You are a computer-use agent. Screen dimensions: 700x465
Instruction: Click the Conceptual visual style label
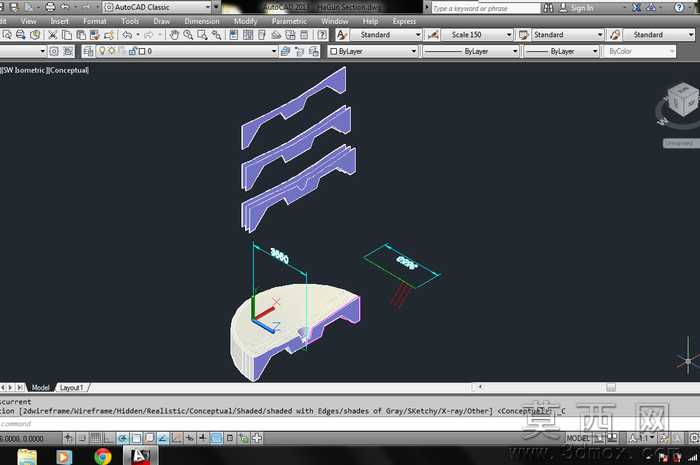[69, 70]
